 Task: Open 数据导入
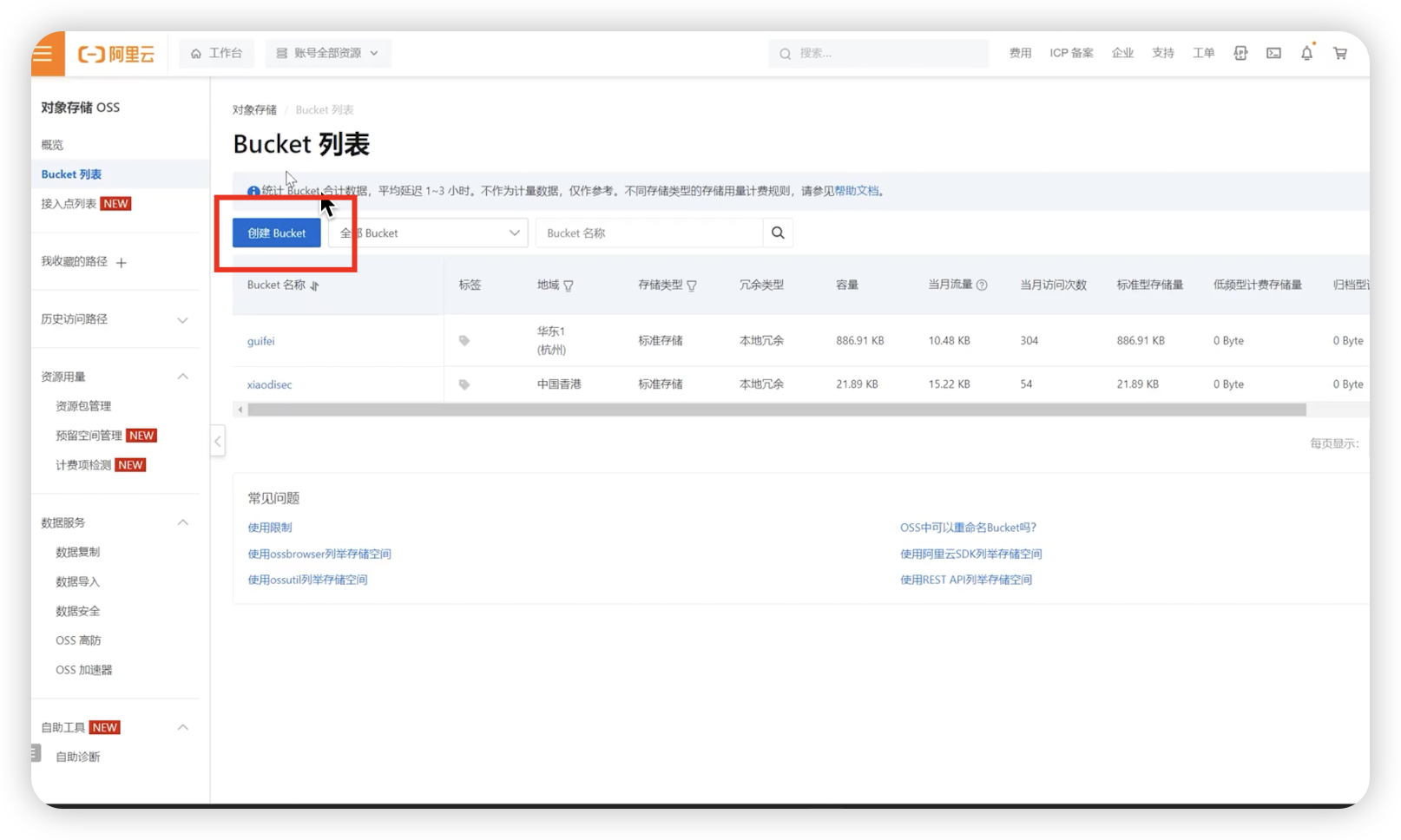pyautogui.click(x=77, y=581)
